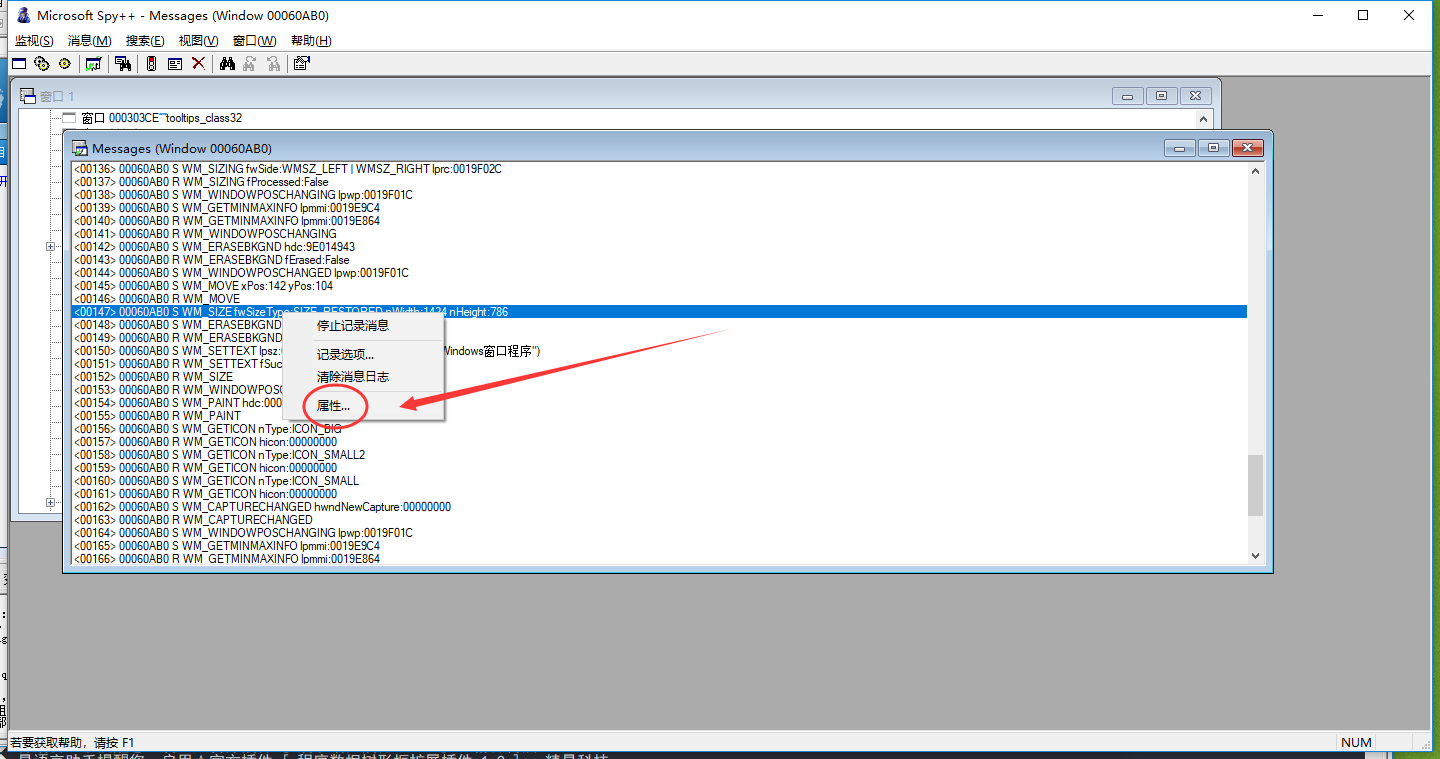The width and height of the screenshot is (1440, 759).
Task: Toggle the traffic light start/stop logging icon
Action: pyautogui.click(x=151, y=64)
